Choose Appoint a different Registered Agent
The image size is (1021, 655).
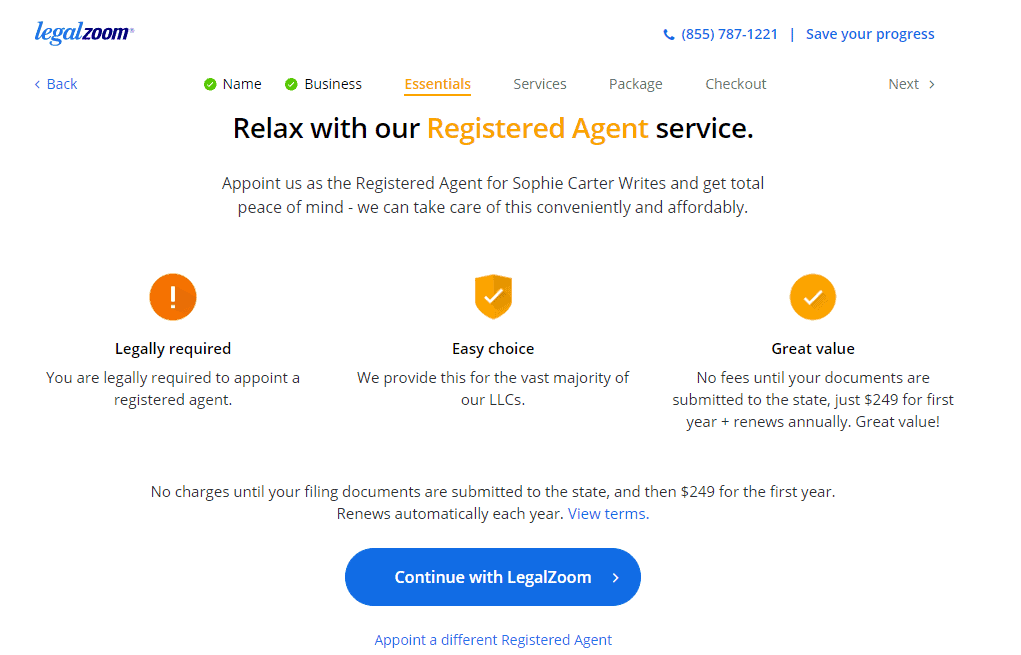493,640
